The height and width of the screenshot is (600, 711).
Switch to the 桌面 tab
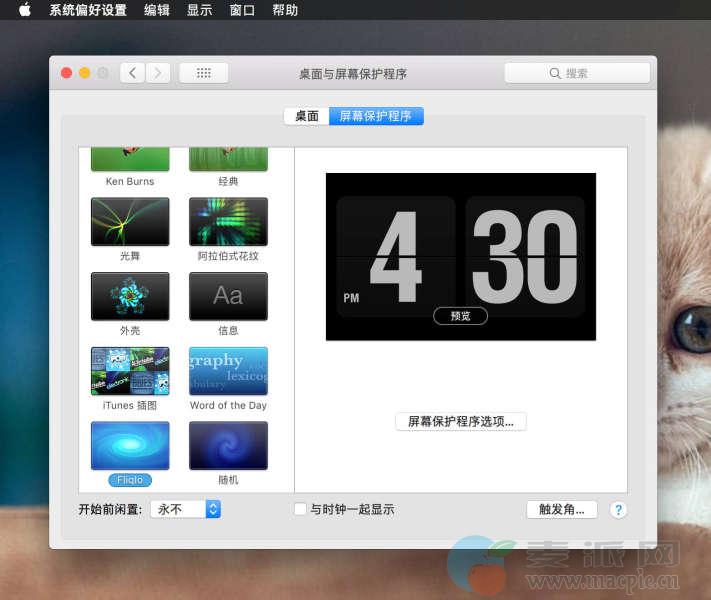pos(306,116)
